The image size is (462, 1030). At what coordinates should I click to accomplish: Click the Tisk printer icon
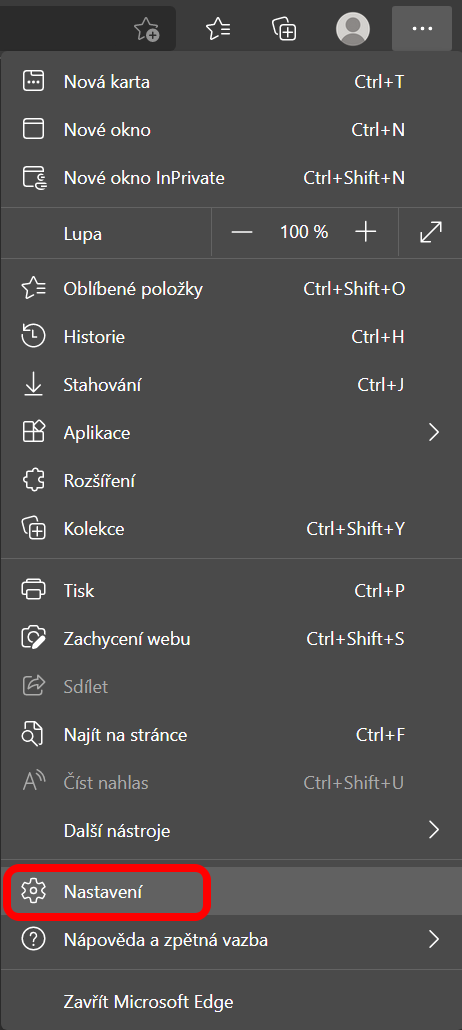click(34, 591)
